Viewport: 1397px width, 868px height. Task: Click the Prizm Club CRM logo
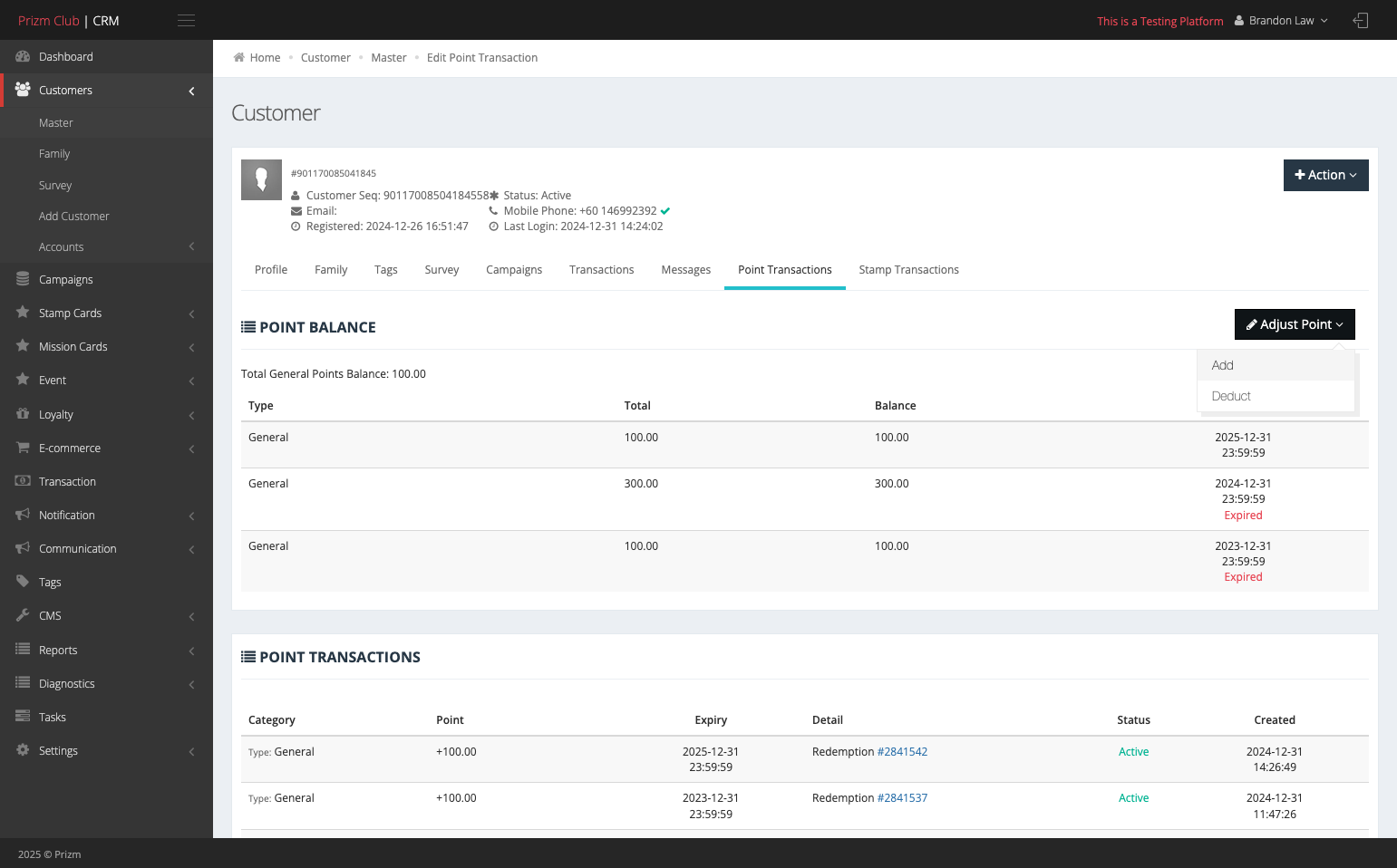(x=69, y=21)
